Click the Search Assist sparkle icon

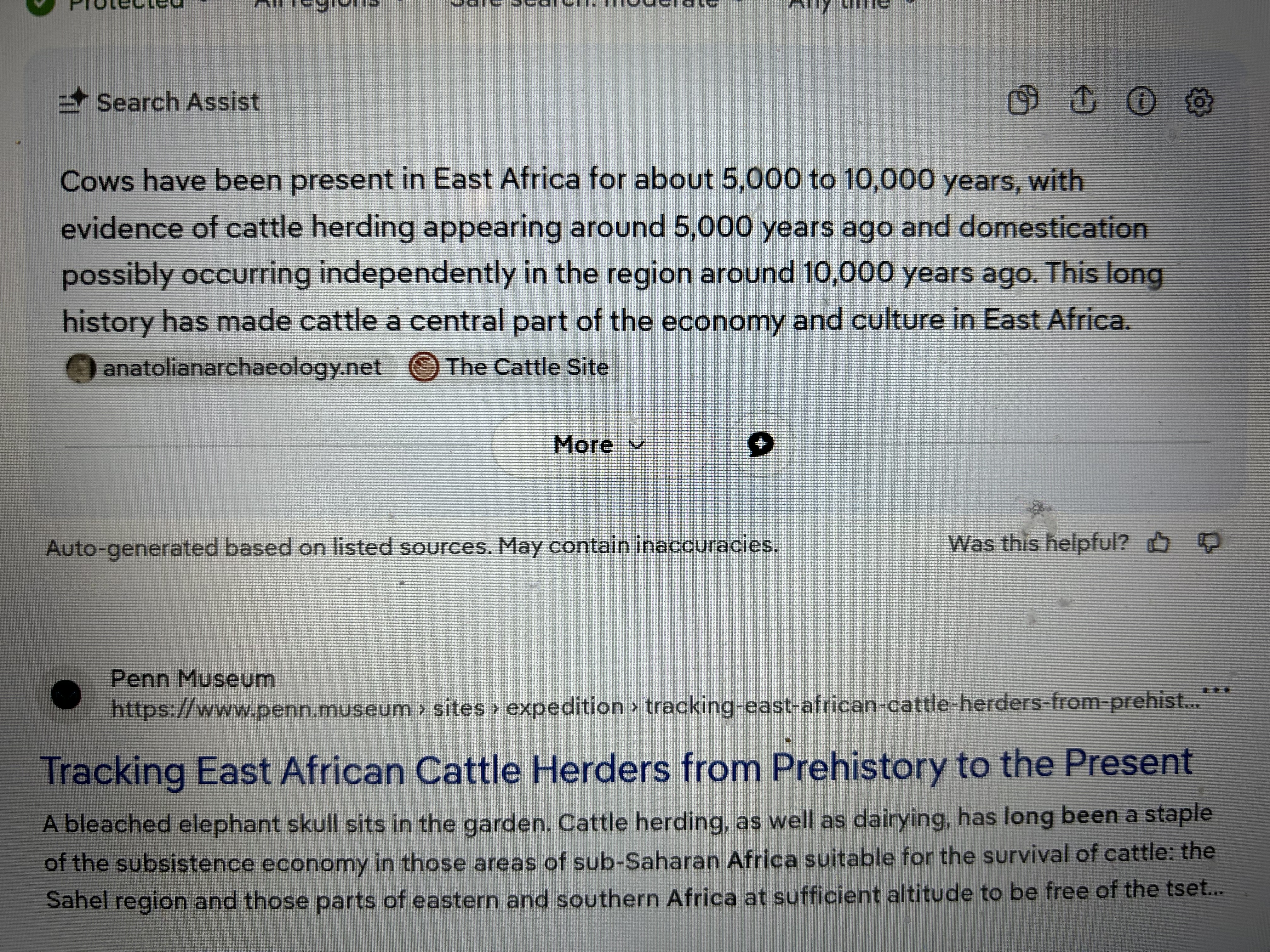click(73, 102)
